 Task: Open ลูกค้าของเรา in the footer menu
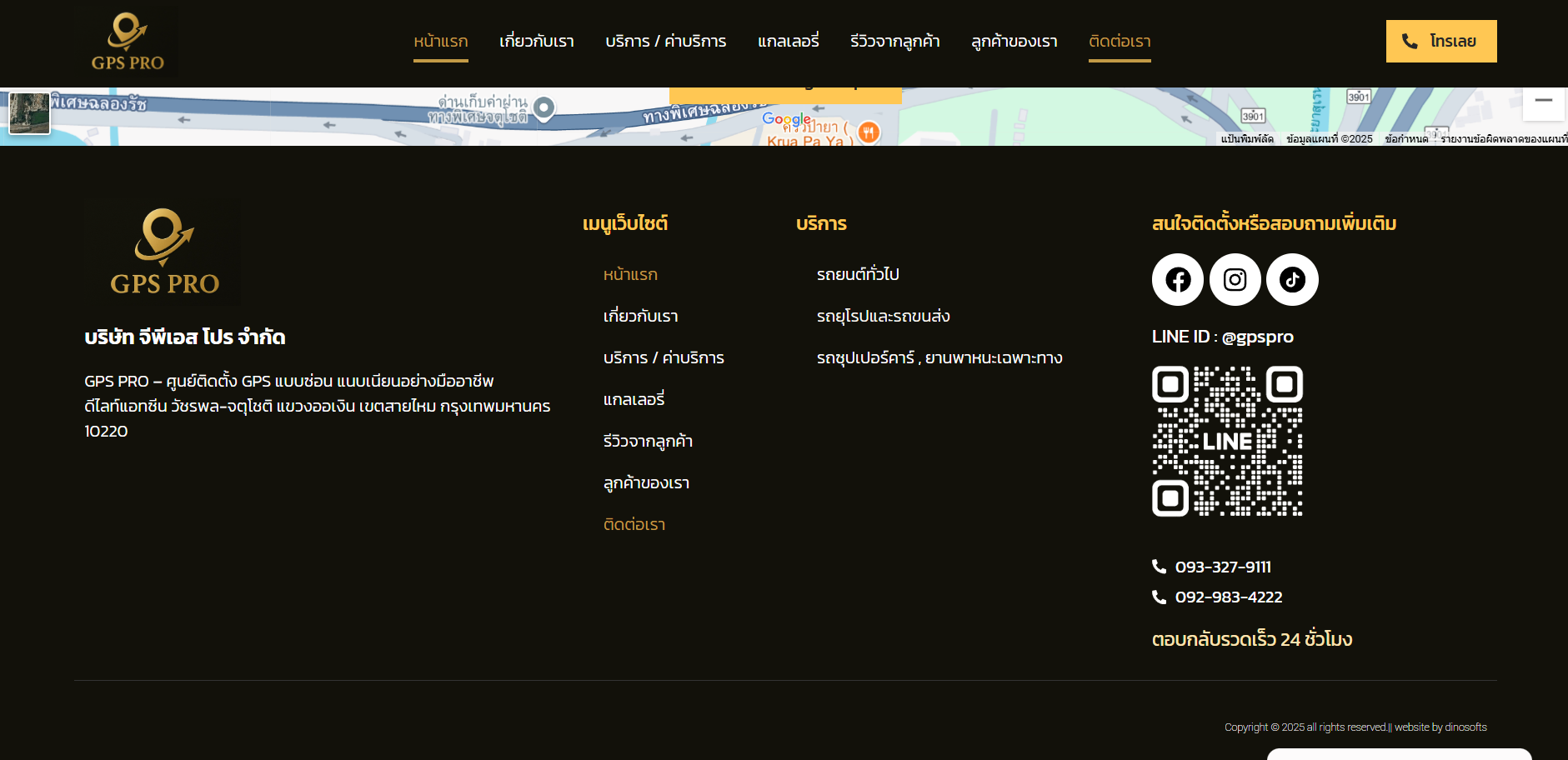646,483
